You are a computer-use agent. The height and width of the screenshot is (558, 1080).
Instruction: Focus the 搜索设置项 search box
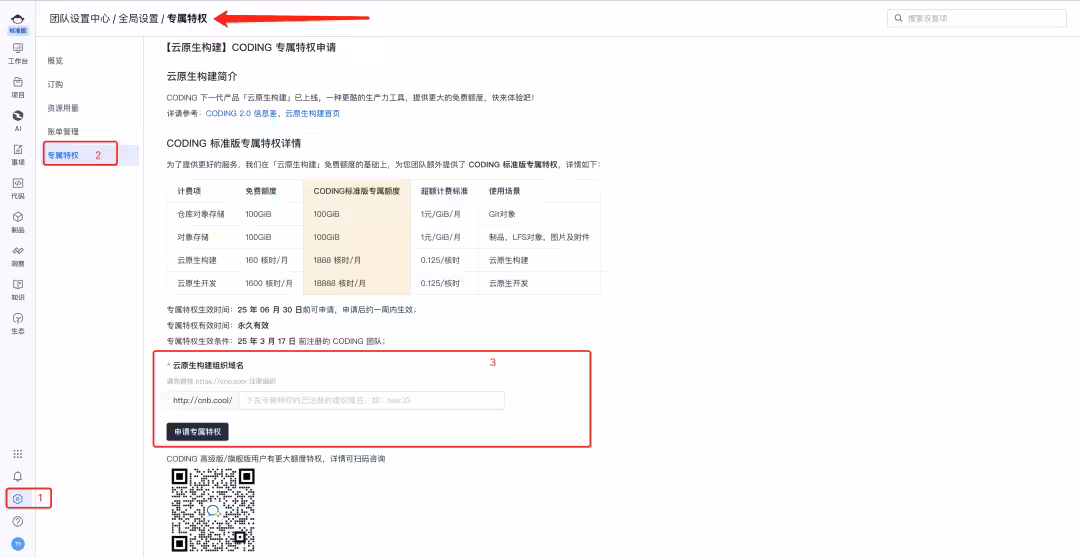[977, 19]
